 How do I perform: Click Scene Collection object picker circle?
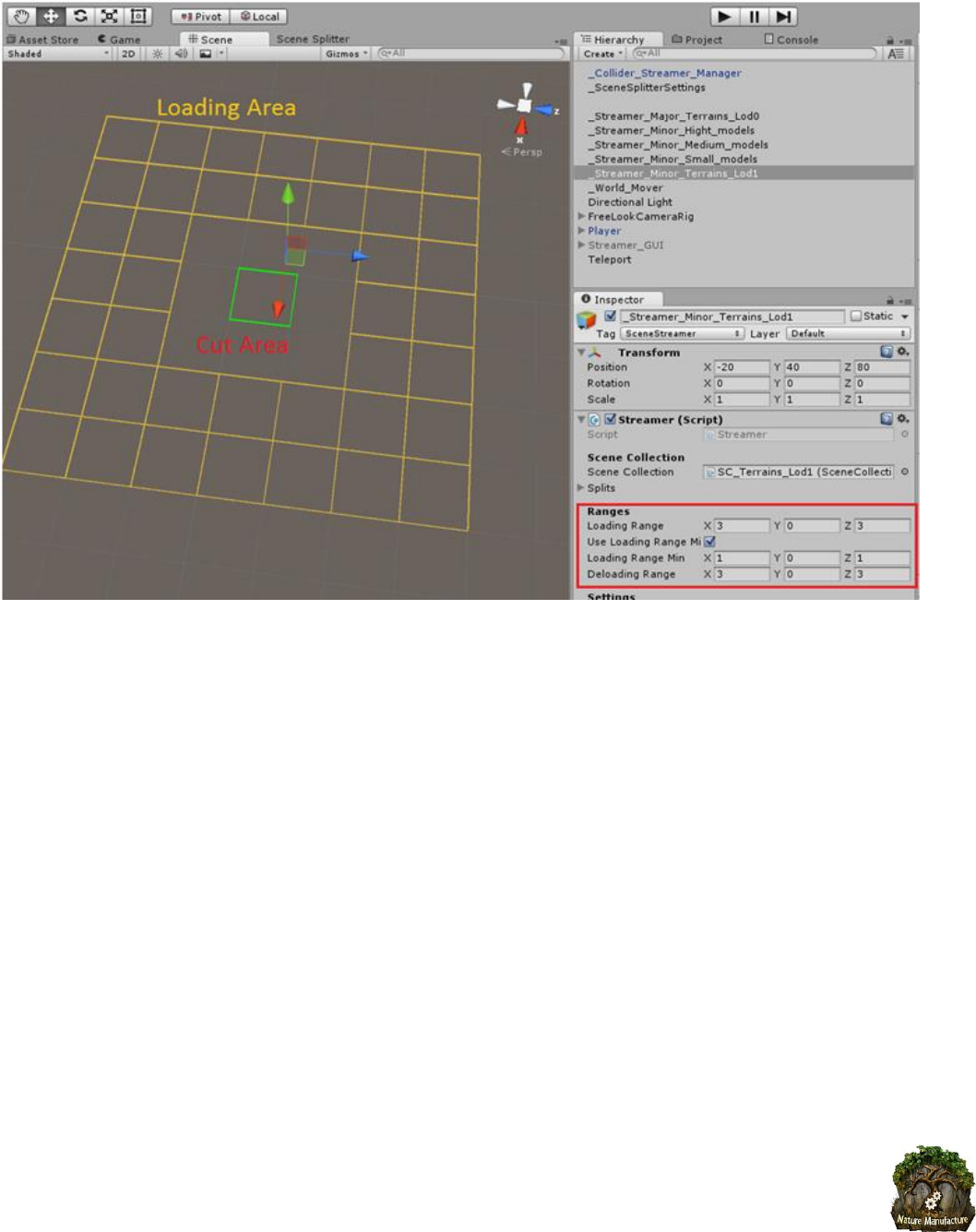click(905, 472)
